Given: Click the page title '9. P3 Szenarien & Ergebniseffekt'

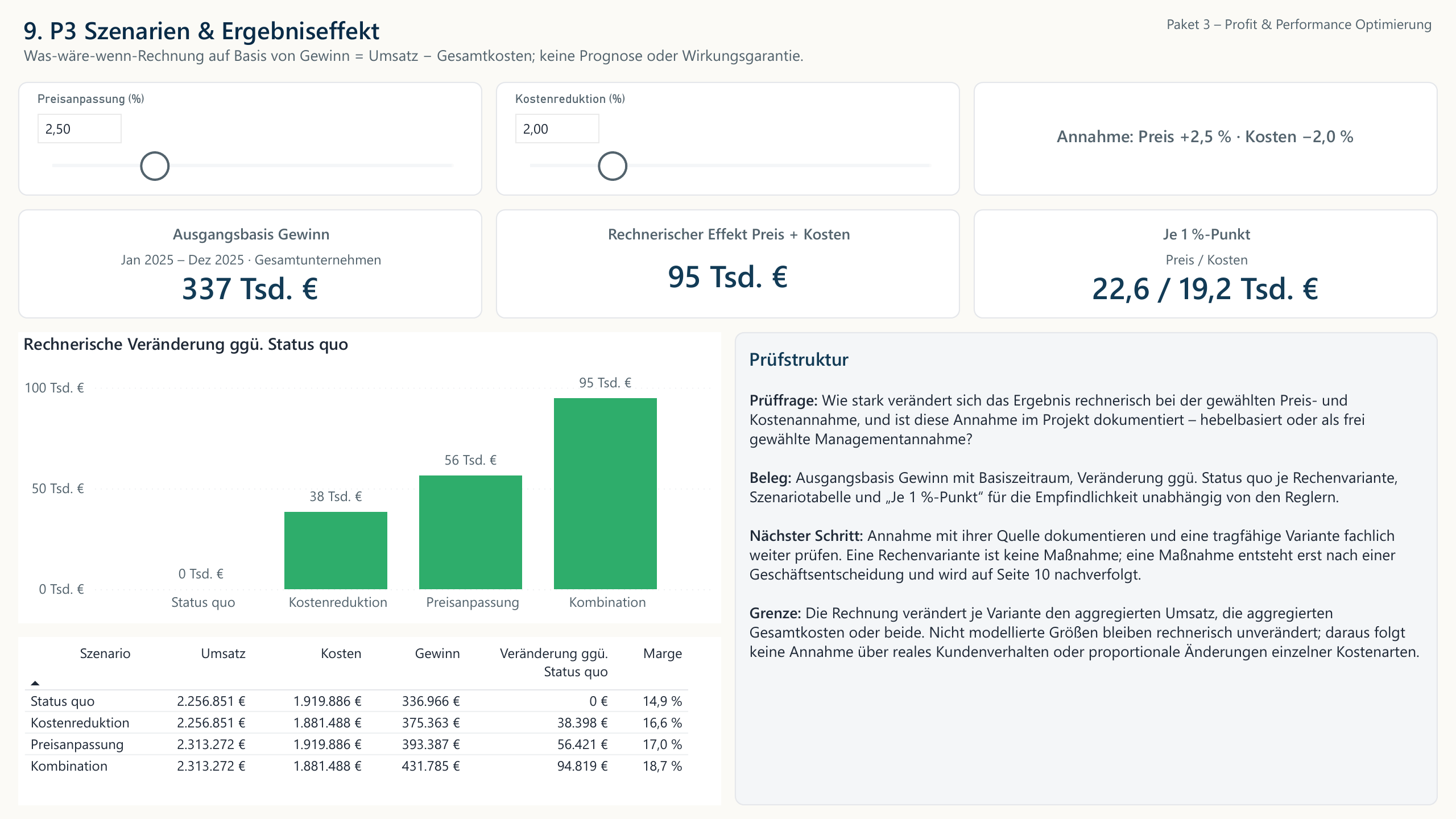Looking at the screenshot, I should [x=201, y=31].
